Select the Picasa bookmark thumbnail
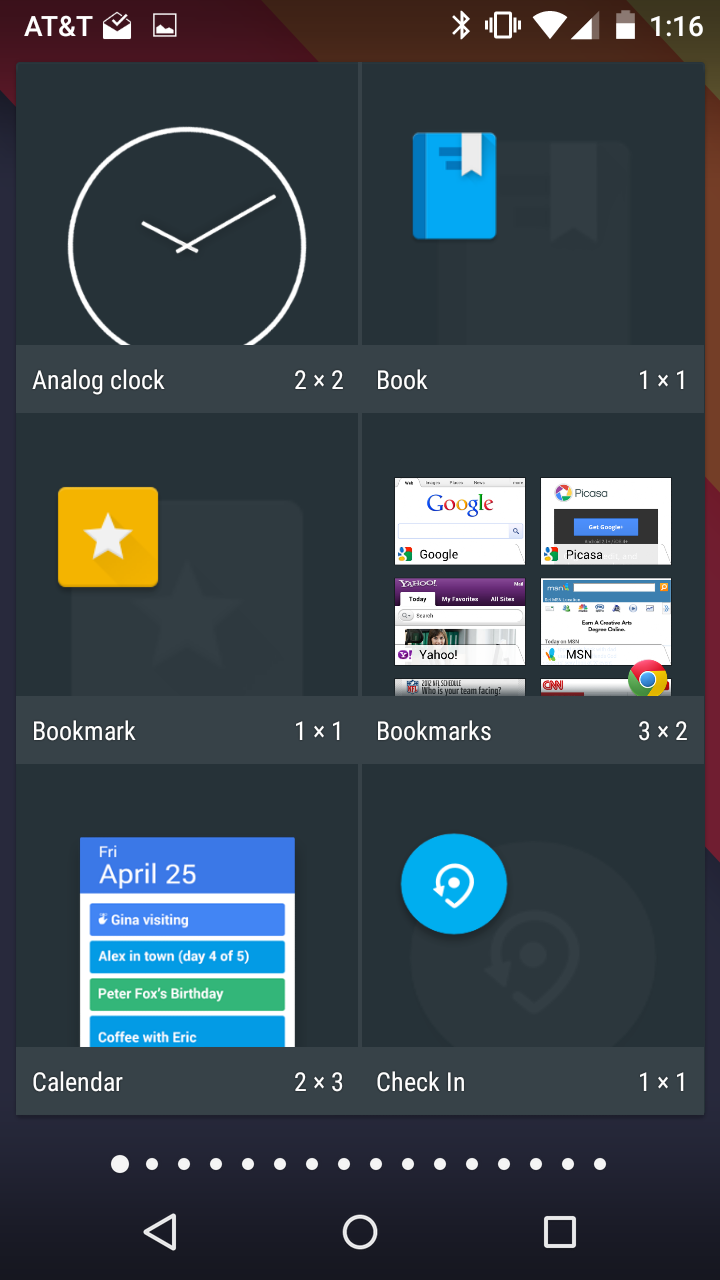This screenshot has height=1280, width=720. [x=606, y=521]
